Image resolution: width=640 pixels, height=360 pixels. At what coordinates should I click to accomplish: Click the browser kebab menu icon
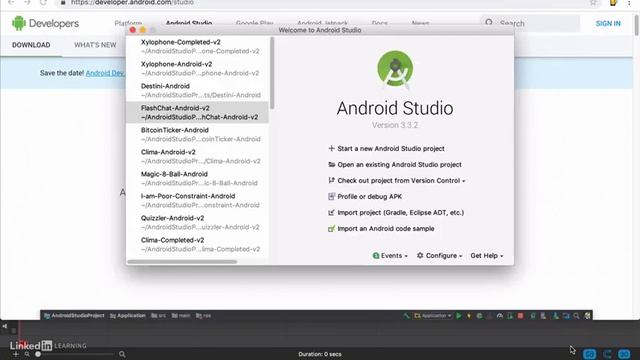click(x=629, y=3)
